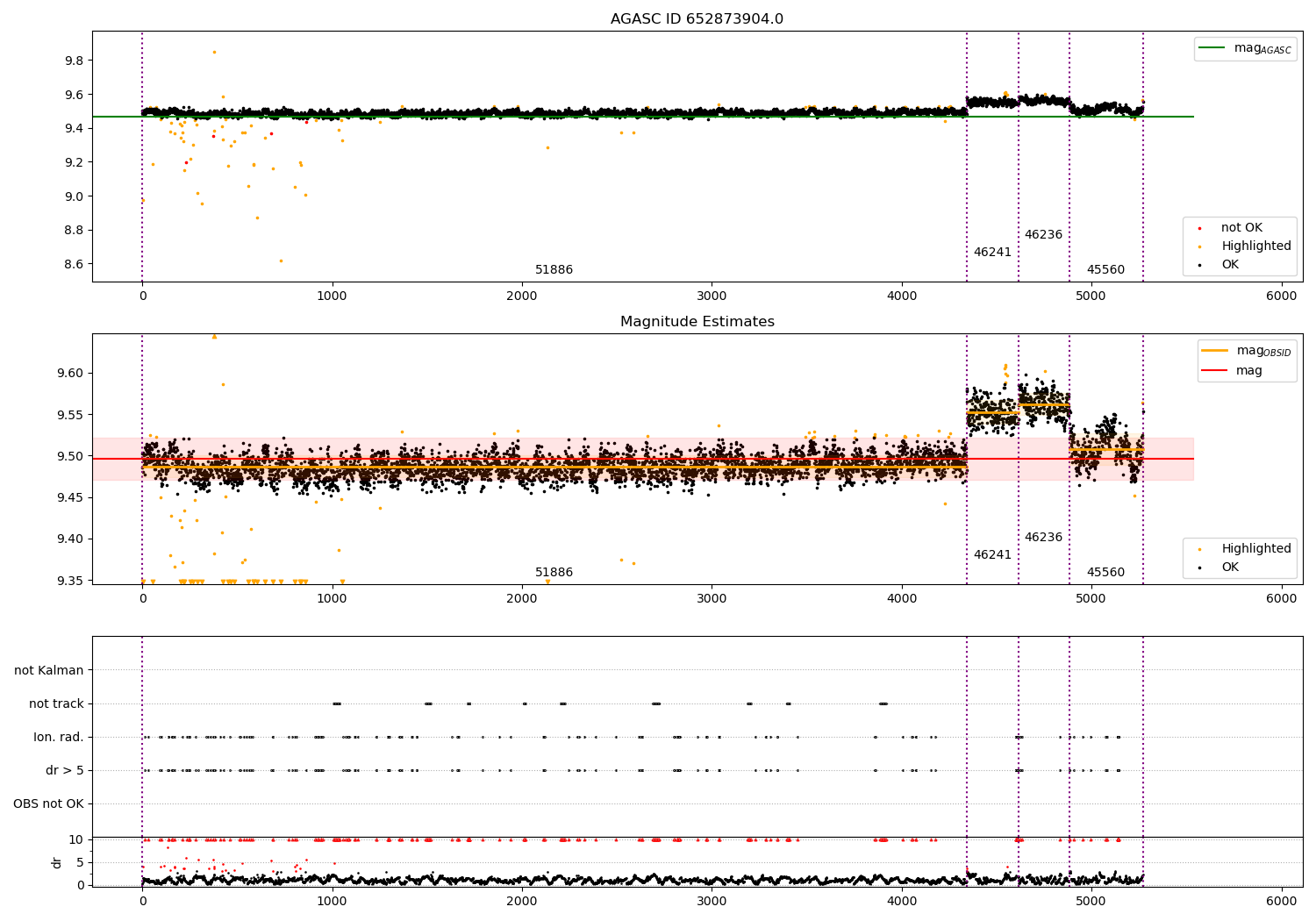Viewport: 1316px width, 921px height.
Task: Select the Magnitude Estimates plot title
Action: click(x=697, y=322)
